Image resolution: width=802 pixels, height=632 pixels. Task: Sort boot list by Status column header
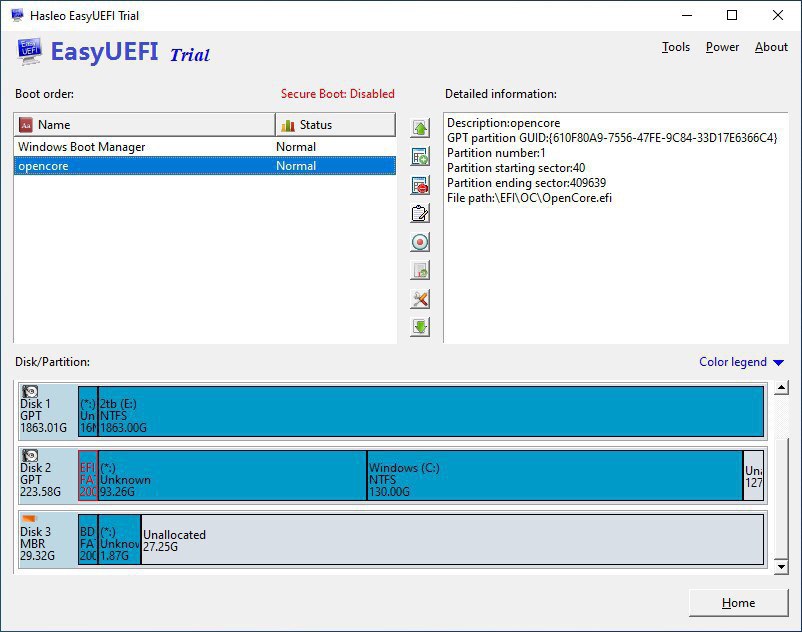pos(336,125)
